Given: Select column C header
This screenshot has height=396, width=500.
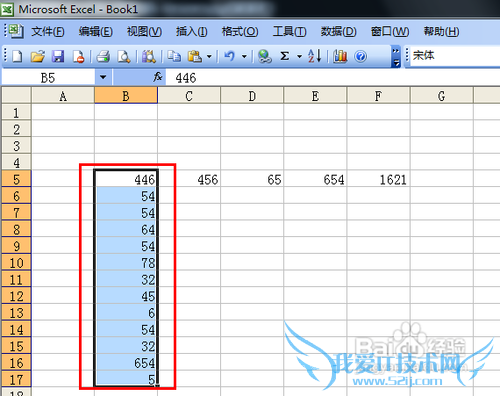Looking at the screenshot, I should click(189, 96).
